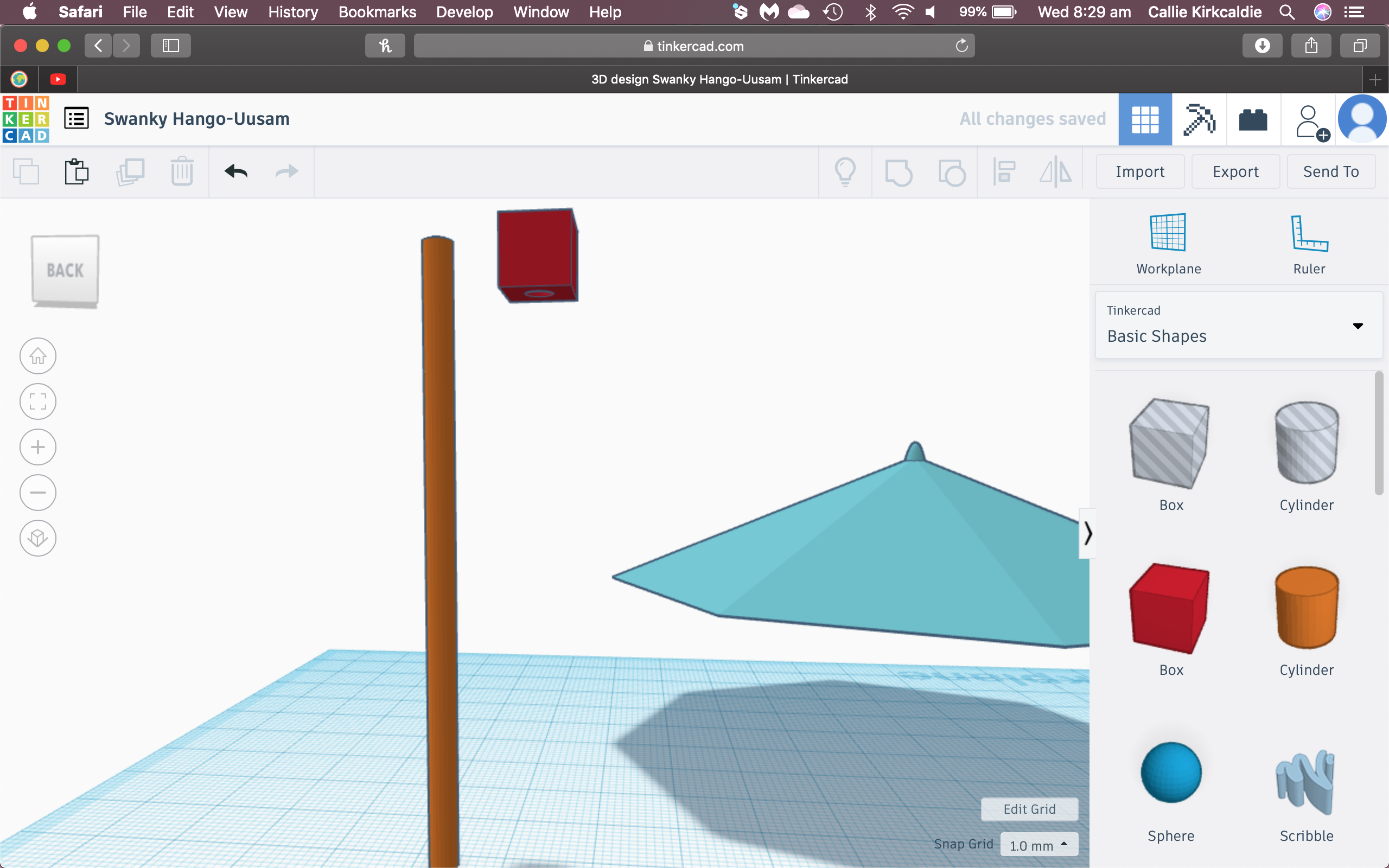Open Safari Develop menu
The width and height of the screenshot is (1389, 868).
(x=464, y=12)
